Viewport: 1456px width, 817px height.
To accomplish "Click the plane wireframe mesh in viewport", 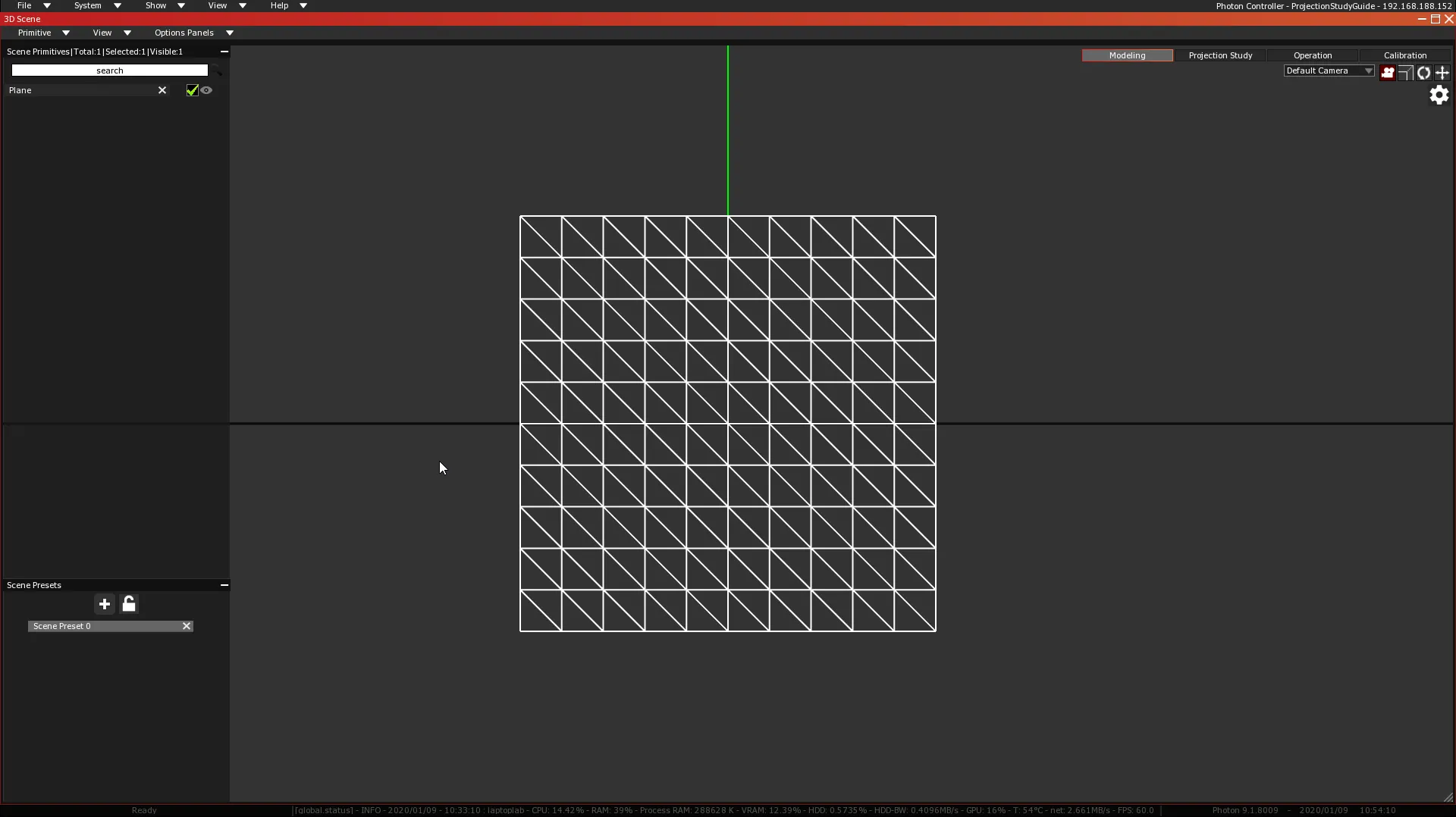I will click(x=728, y=424).
